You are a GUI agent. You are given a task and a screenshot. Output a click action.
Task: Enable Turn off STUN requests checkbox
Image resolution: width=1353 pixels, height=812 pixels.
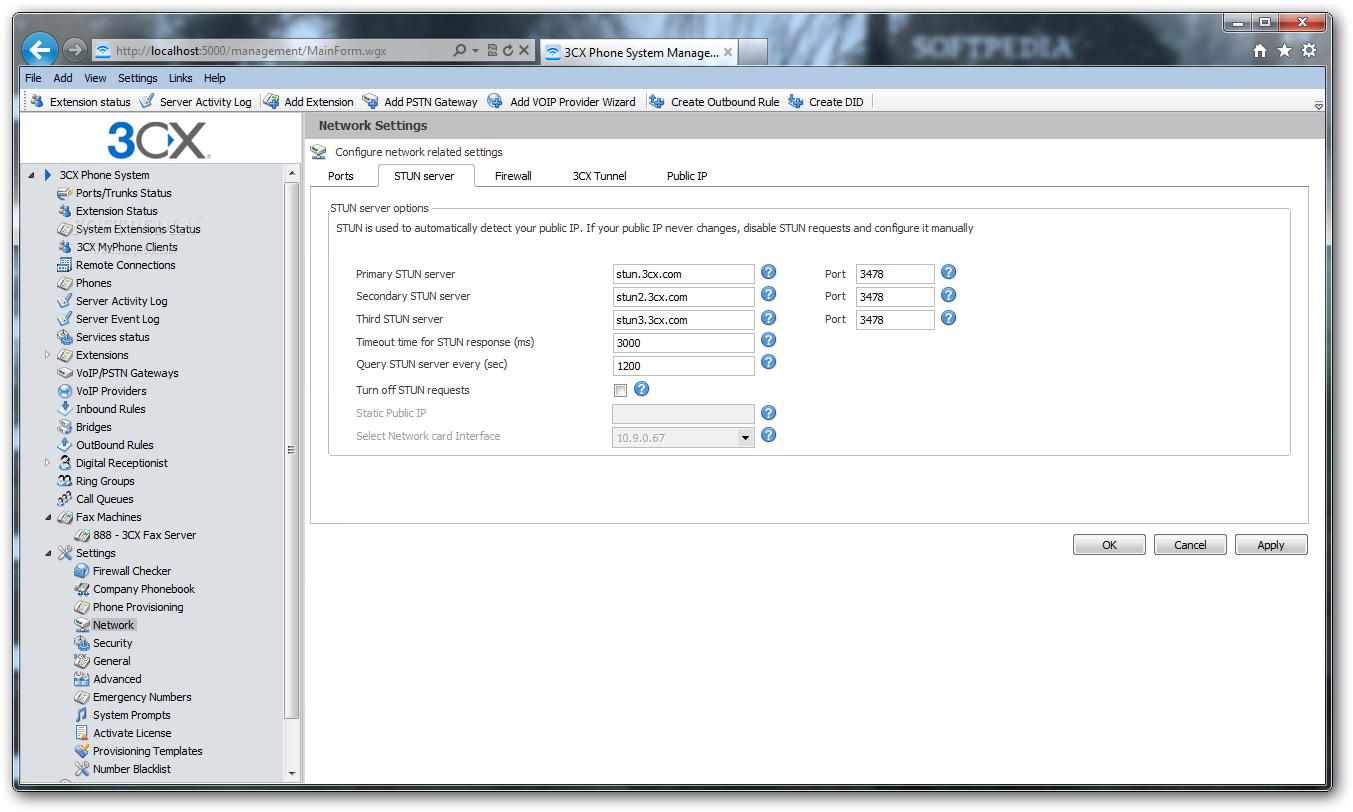pos(621,390)
